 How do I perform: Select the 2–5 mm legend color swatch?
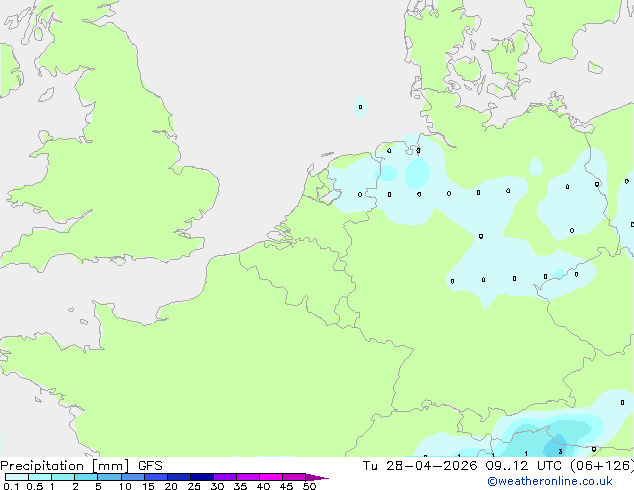[86, 477]
